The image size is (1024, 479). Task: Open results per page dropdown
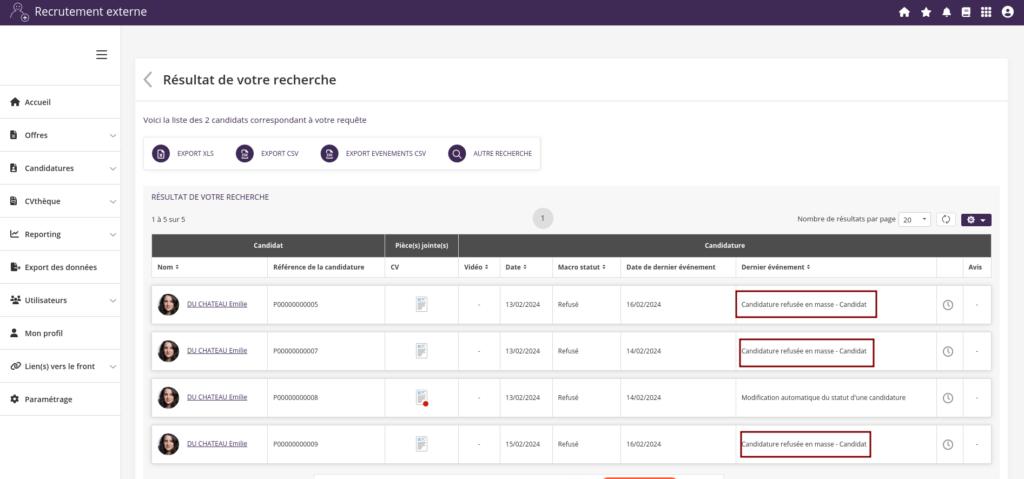pos(914,219)
